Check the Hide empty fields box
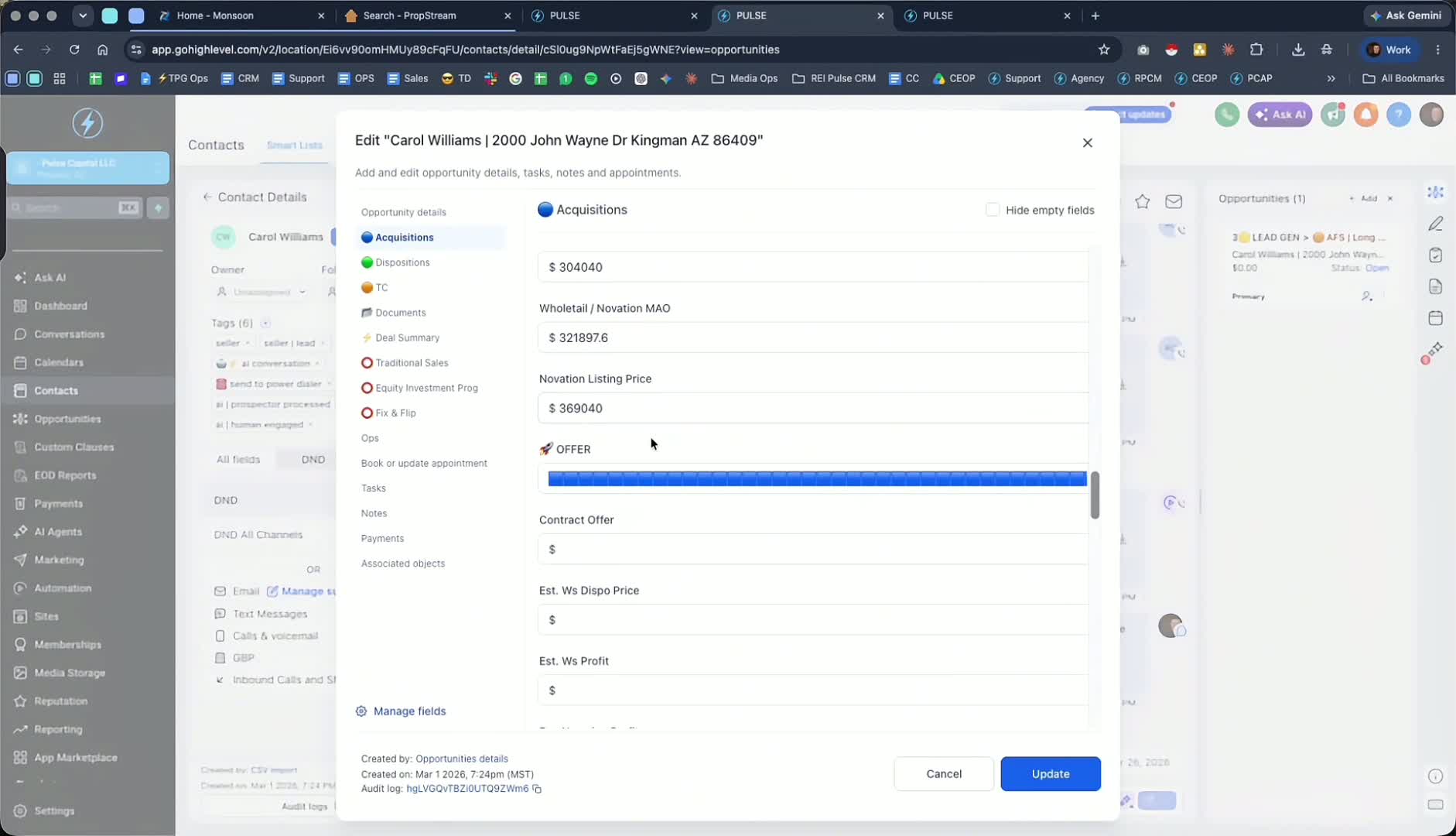The height and width of the screenshot is (836, 1456). point(993,210)
